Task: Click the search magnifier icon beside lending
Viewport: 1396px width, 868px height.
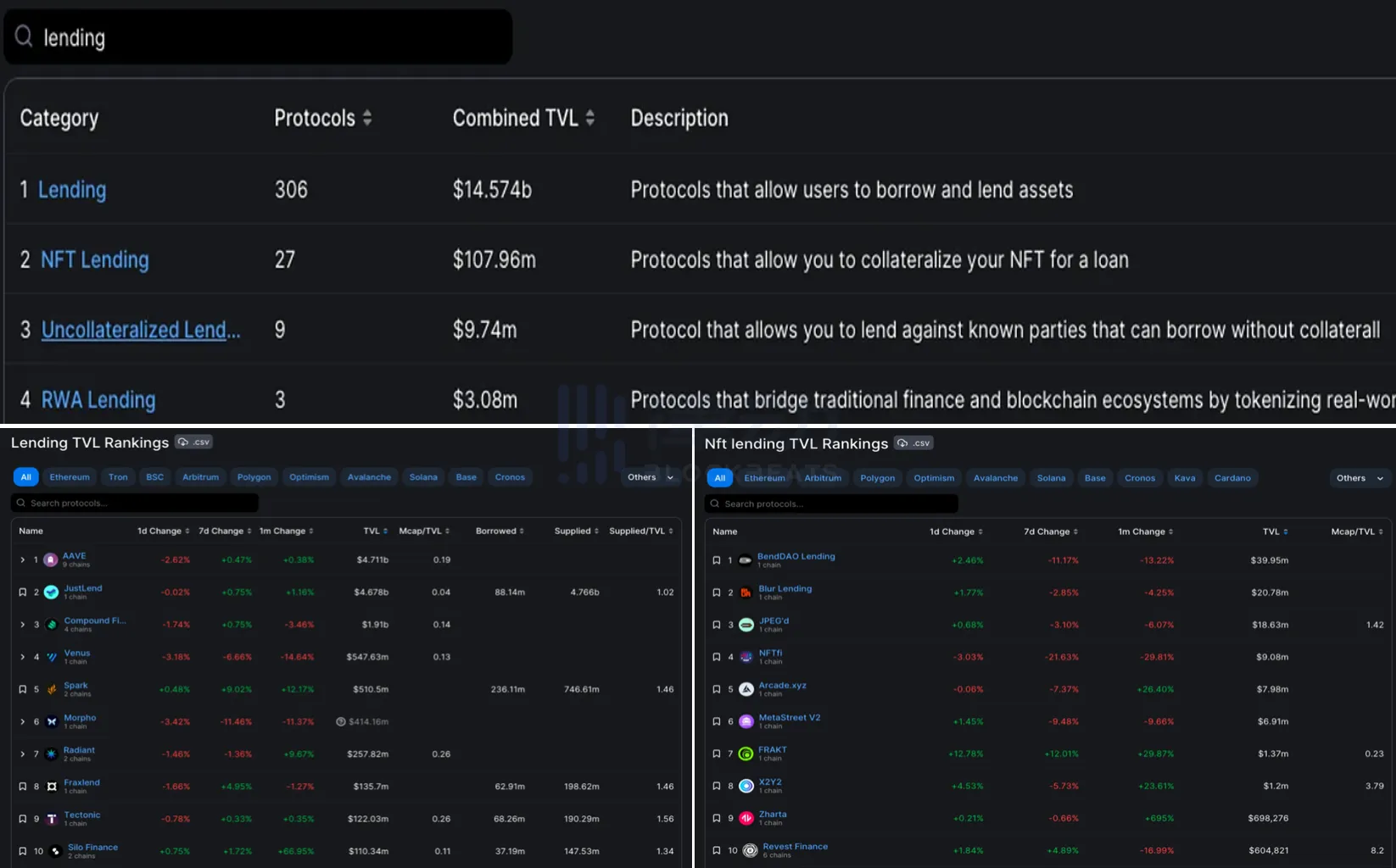Action: point(24,36)
